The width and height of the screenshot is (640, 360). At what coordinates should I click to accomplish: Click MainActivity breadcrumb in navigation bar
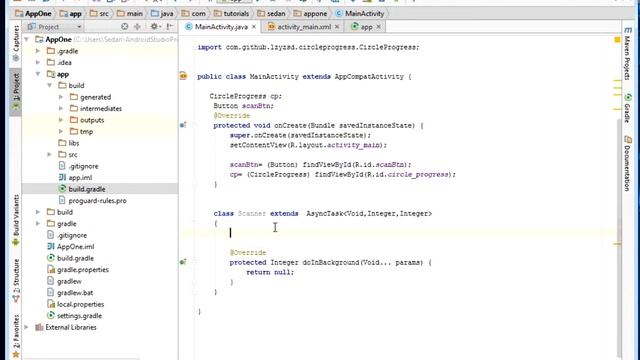pyautogui.click(x=360, y=13)
